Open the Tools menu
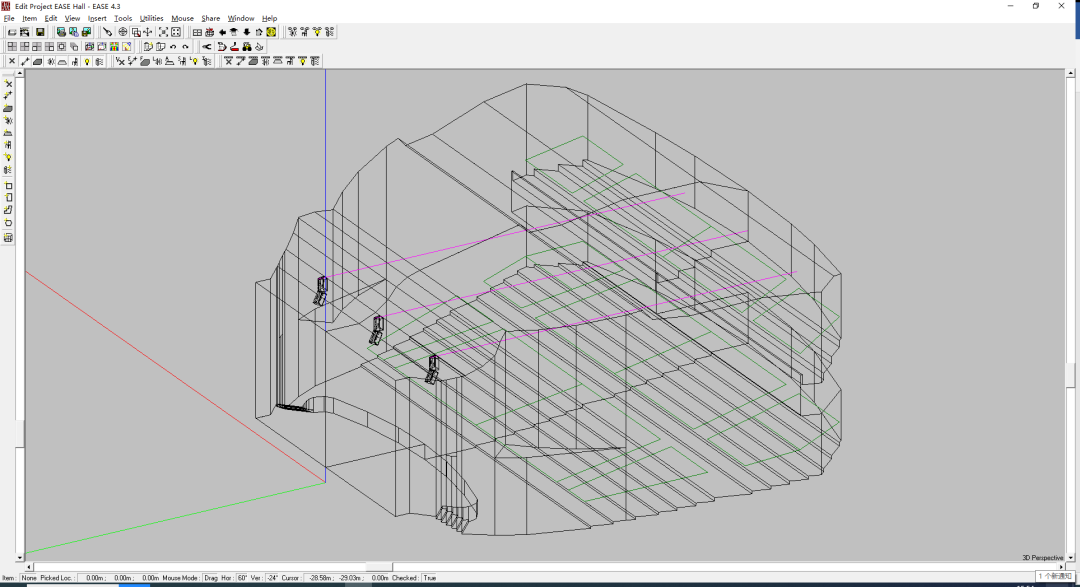Screen dimensions: 1080x587 pyautogui.click(x=123, y=19)
